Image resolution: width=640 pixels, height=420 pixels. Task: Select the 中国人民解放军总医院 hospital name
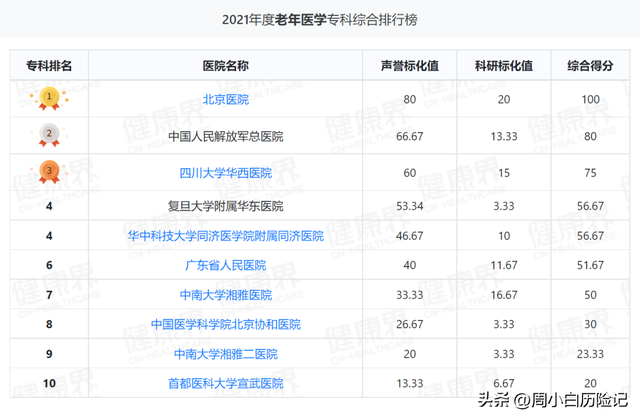click(x=226, y=136)
